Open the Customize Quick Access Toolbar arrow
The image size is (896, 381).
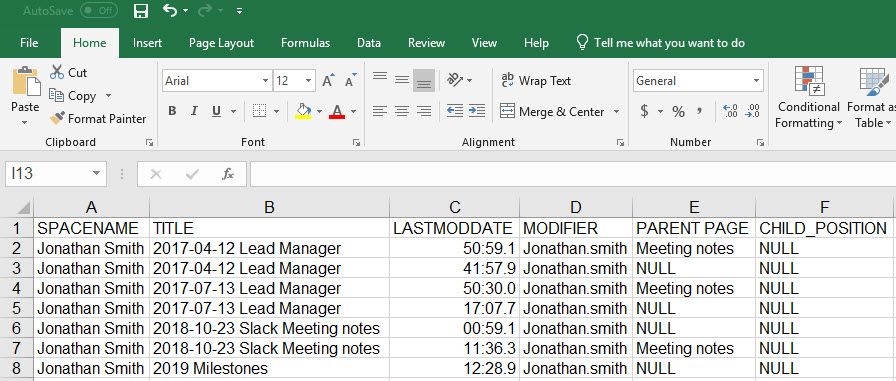(239, 11)
